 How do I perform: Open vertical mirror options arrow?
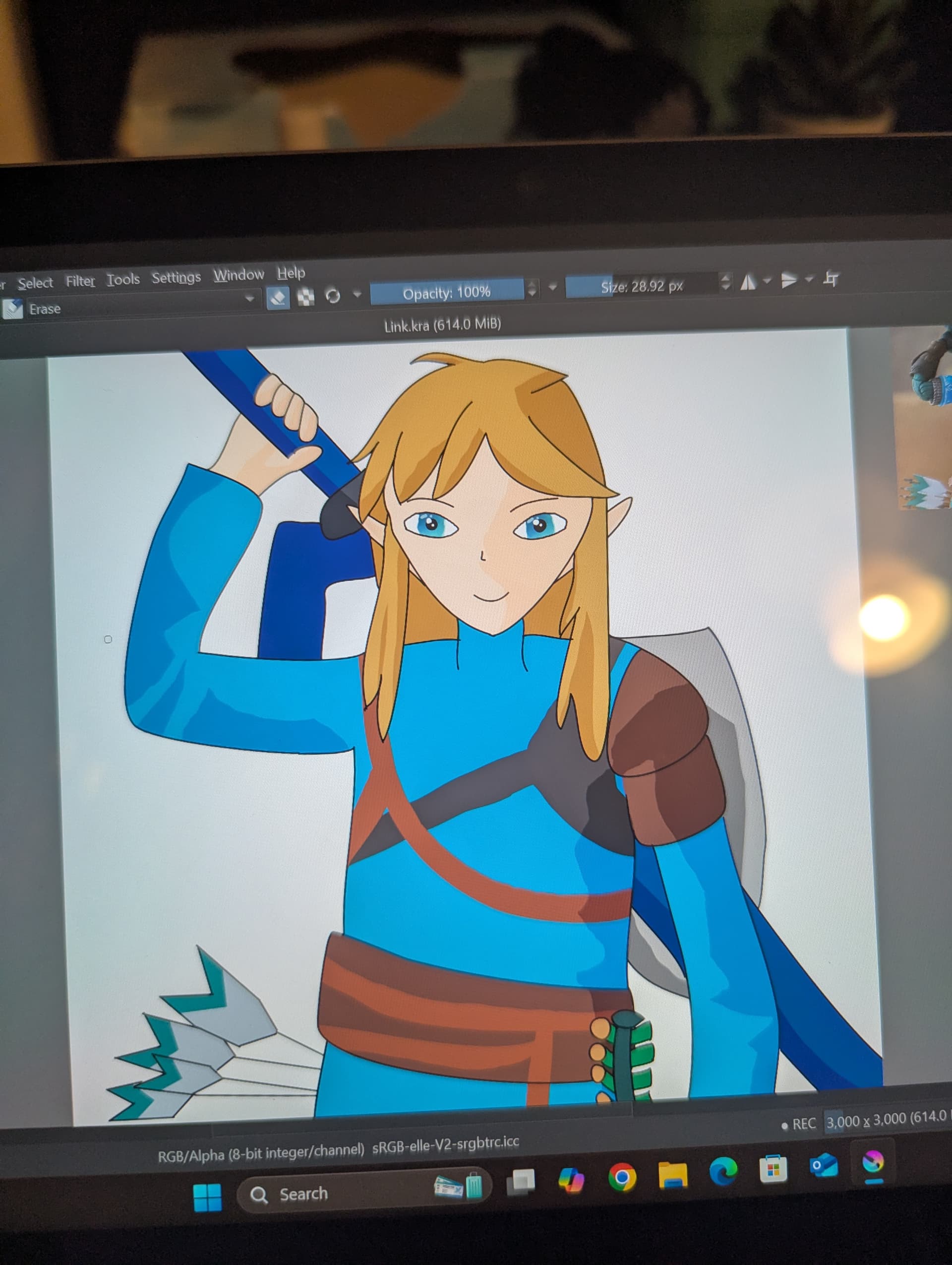[809, 279]
